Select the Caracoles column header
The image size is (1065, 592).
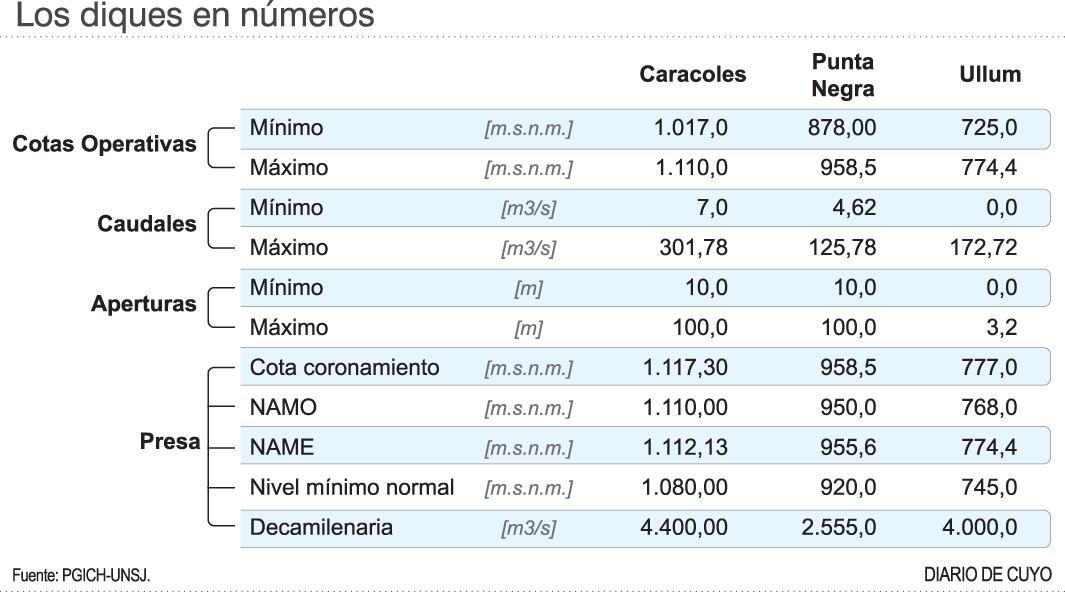[x=693, y=76]
